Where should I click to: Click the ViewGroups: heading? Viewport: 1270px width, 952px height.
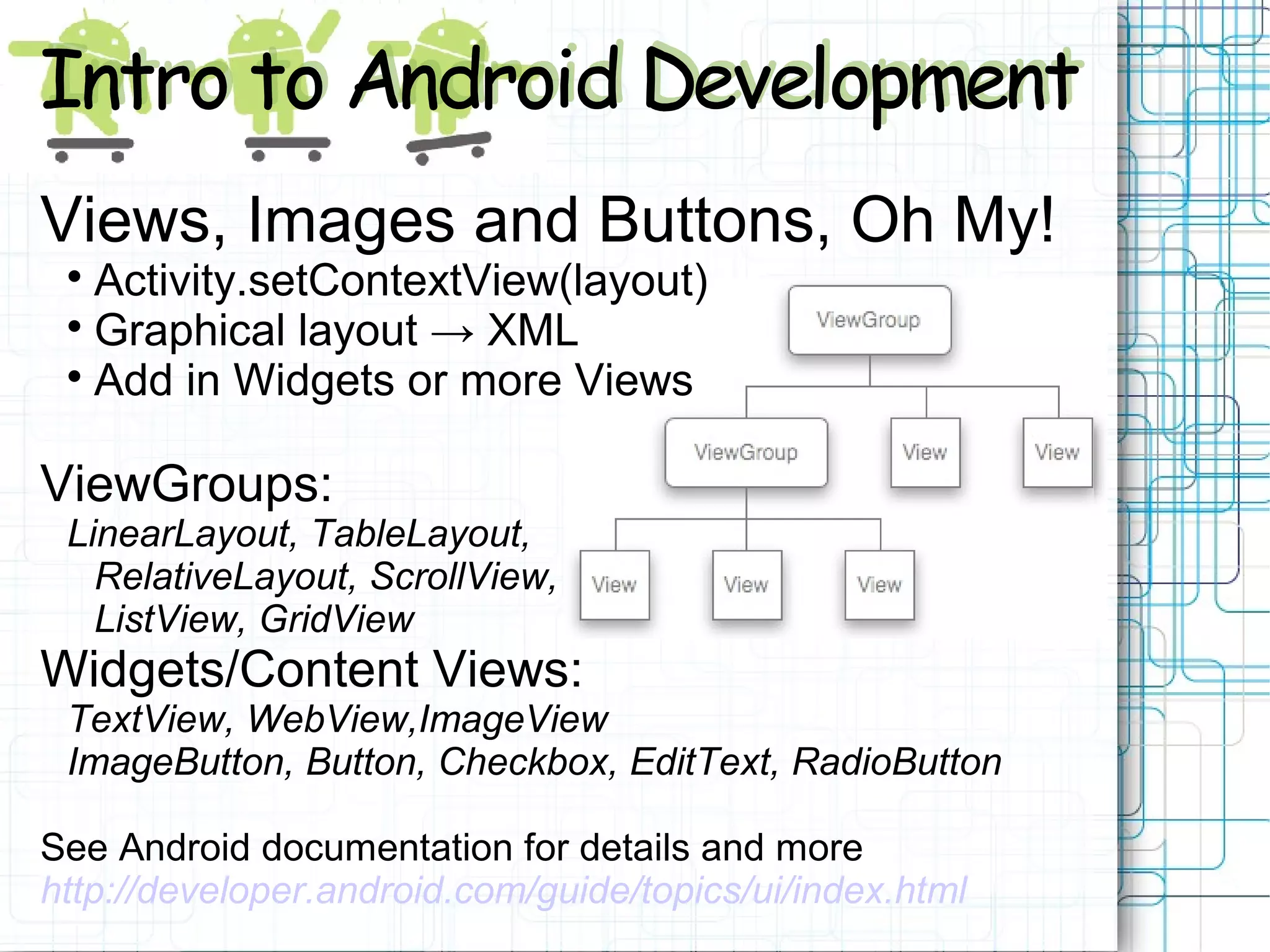pos(186,484)
